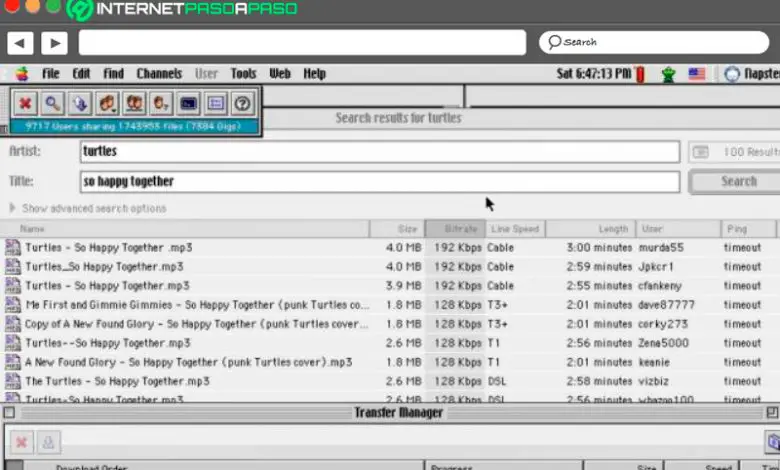Screen dimensions: 780x470
Task: Sort results by Bitrate column header
Action: (x=455, y=229)
